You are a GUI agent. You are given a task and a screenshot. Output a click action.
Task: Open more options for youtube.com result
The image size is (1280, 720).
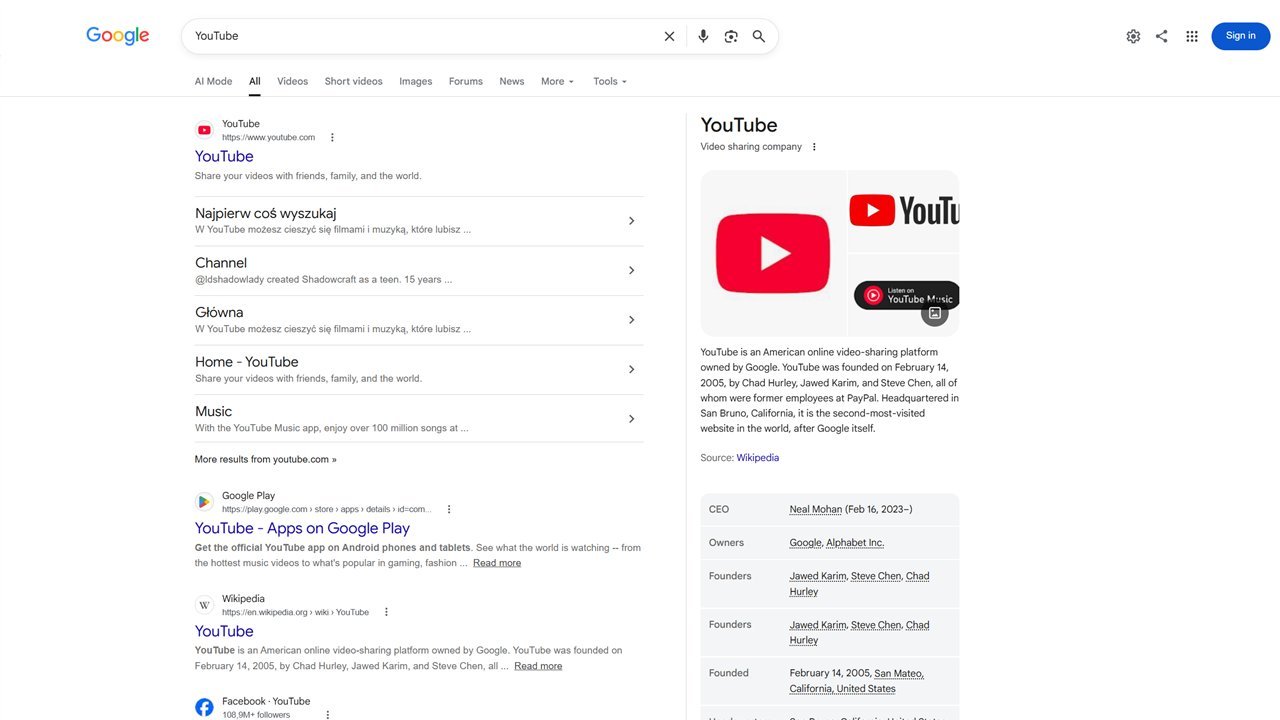tap(333, 138)
